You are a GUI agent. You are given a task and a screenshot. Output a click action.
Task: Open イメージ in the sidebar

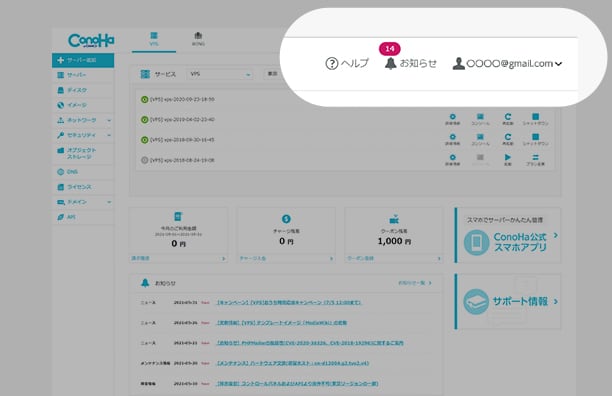[x=83, y=105]
